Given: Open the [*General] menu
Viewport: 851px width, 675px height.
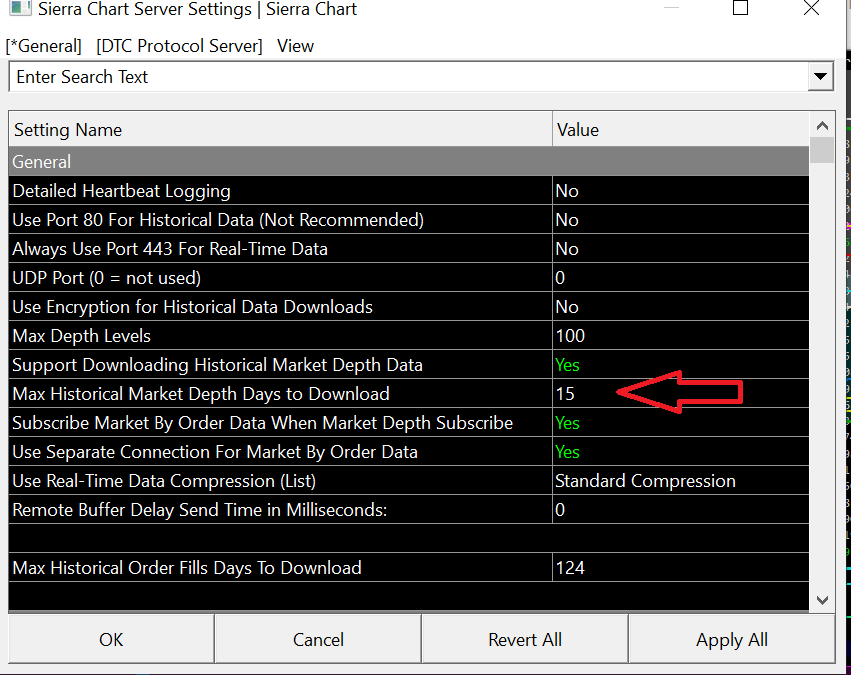Looking at the screenshot, I should [43, 46].
